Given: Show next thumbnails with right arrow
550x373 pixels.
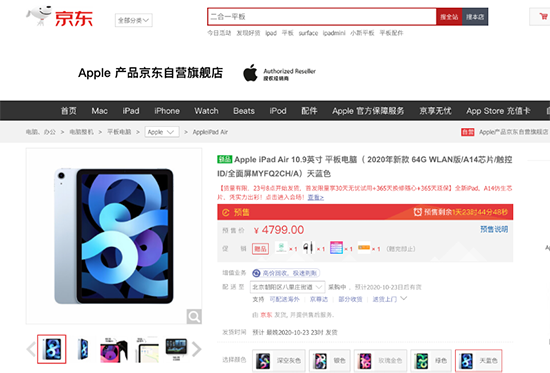Looking at the screenshot, I should tap(197, 349).
